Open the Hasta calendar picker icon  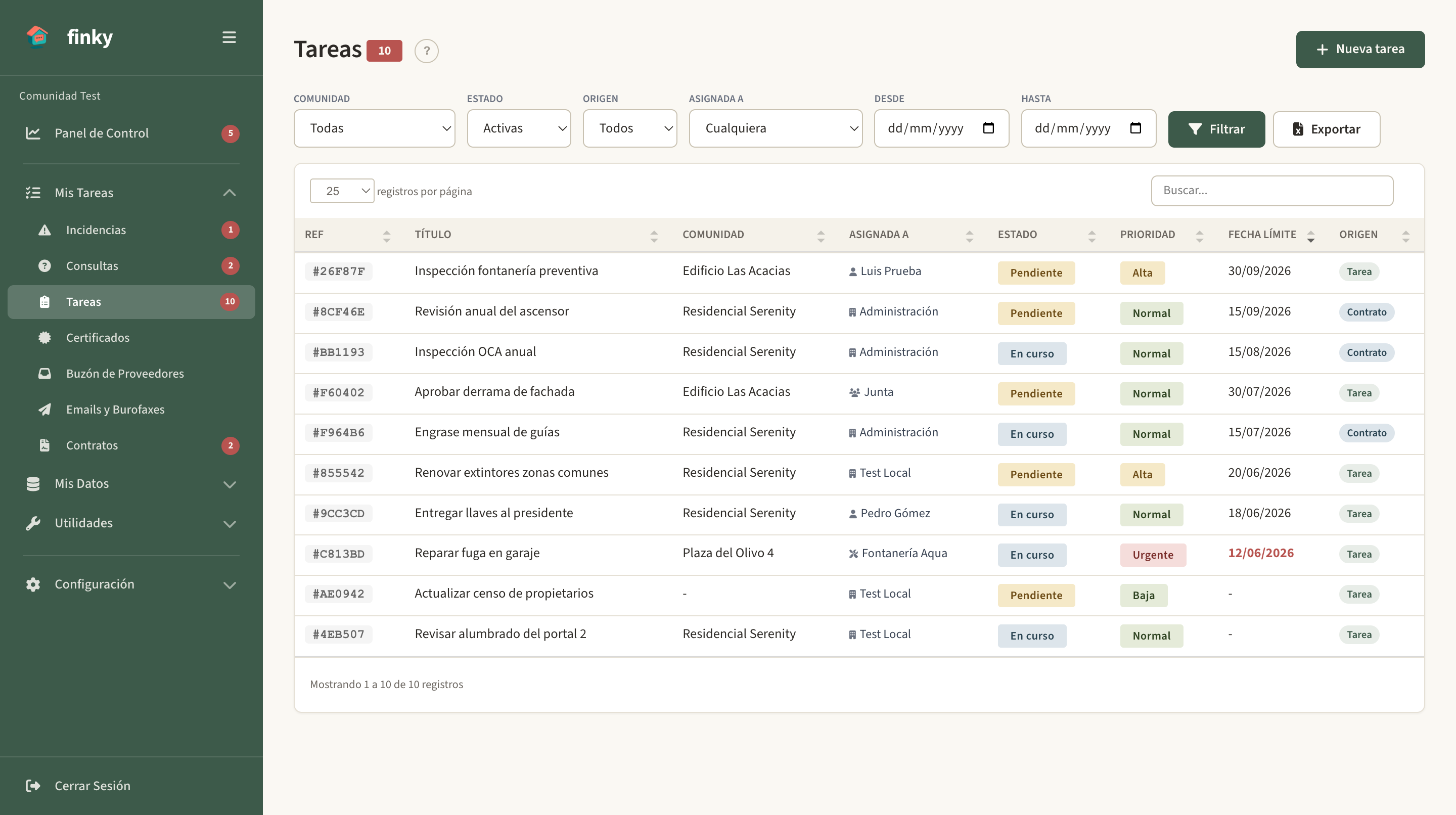pos(1135,128)
